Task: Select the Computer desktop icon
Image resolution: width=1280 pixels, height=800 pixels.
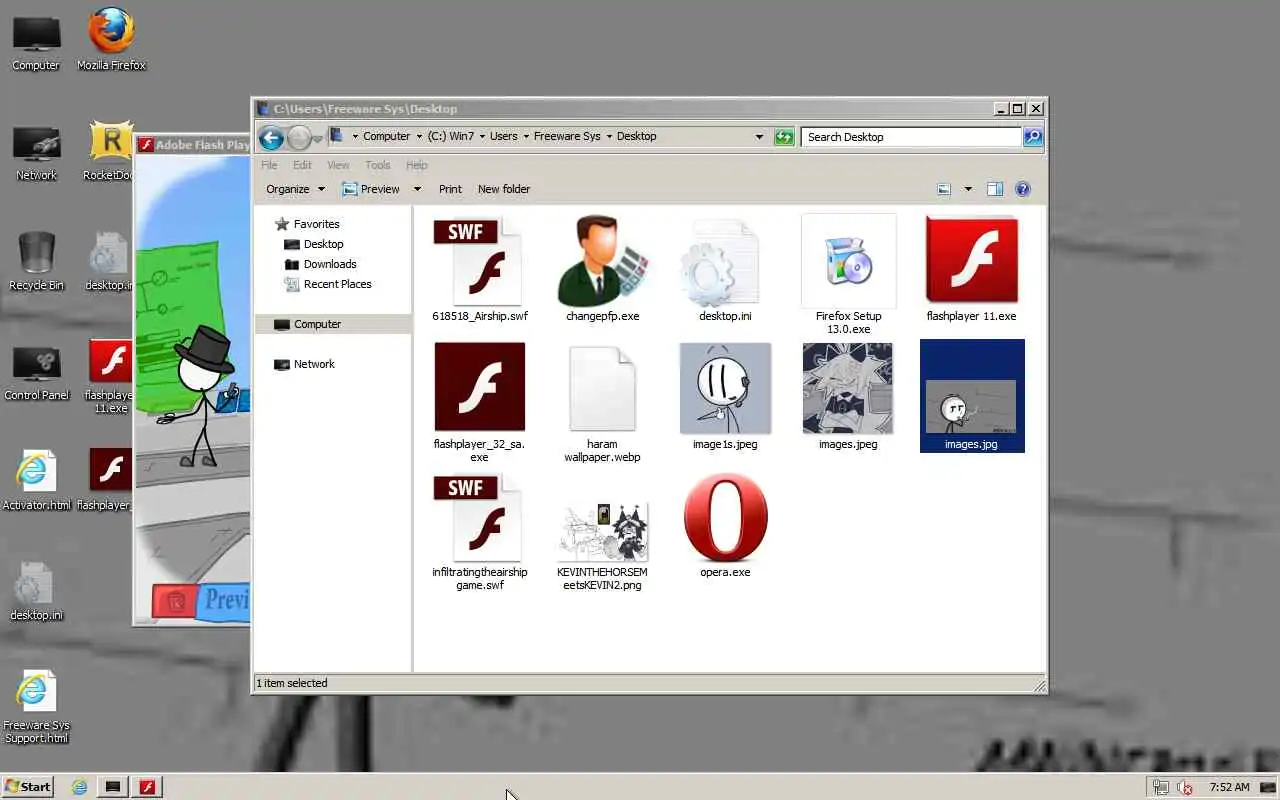Action: coord(36,40)
